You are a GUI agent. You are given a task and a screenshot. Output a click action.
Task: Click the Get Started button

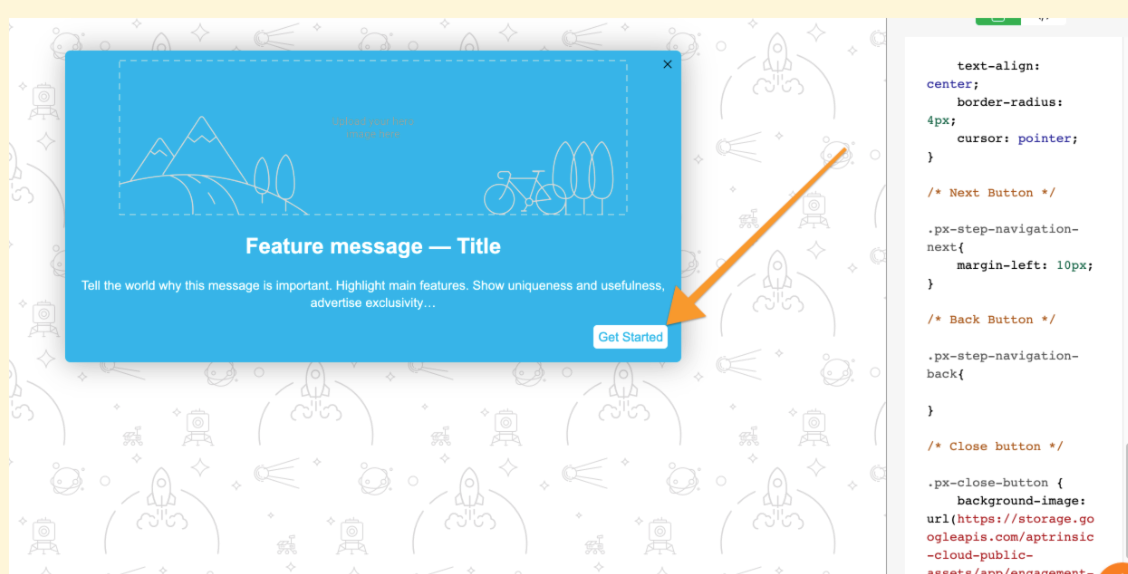point(630,337)
